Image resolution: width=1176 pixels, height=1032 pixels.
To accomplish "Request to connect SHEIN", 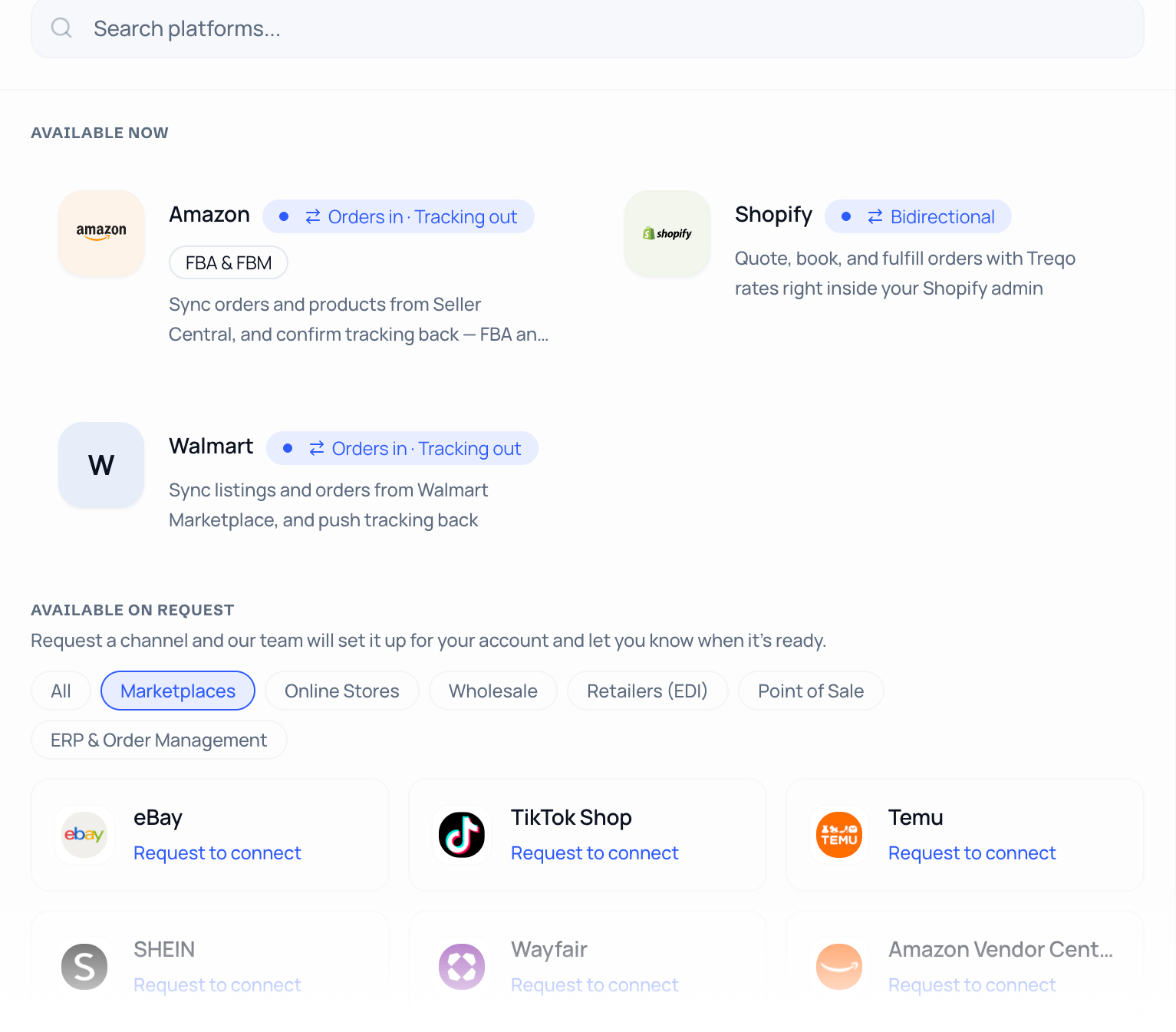I will (x=217, y=985).
